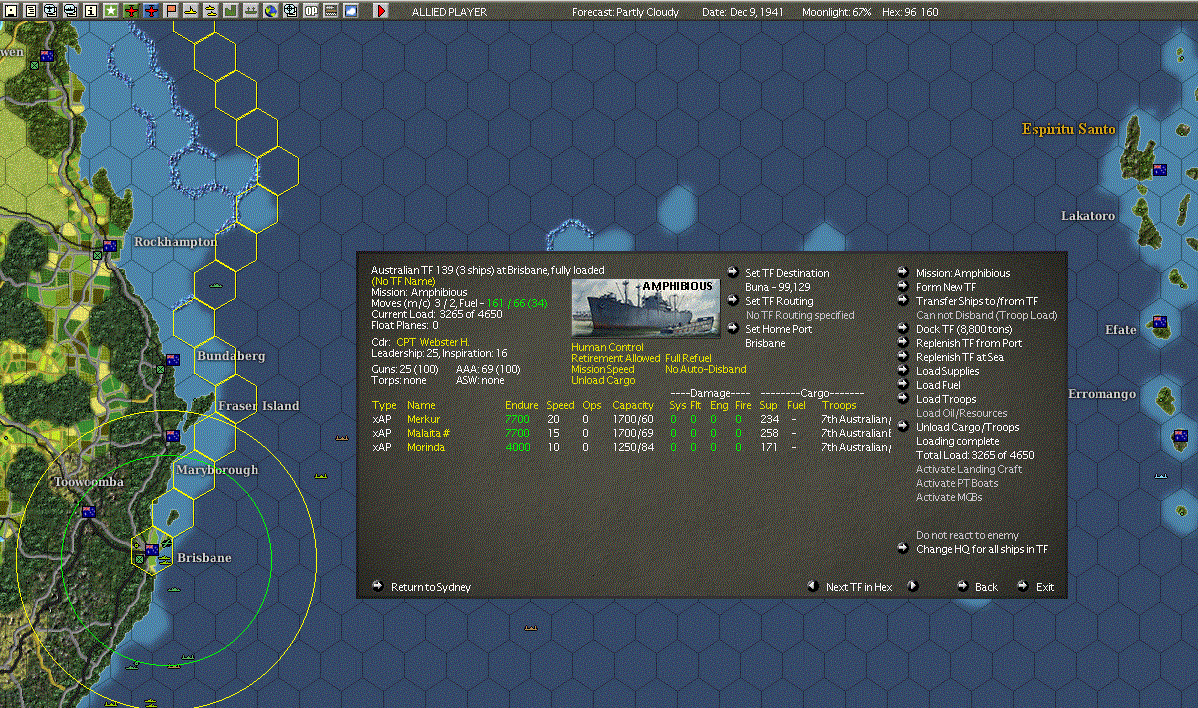Click the Bundaberg base flag
Image resolution: width=1198 pixels, height=708 pixels.
[x=173, y=360]
